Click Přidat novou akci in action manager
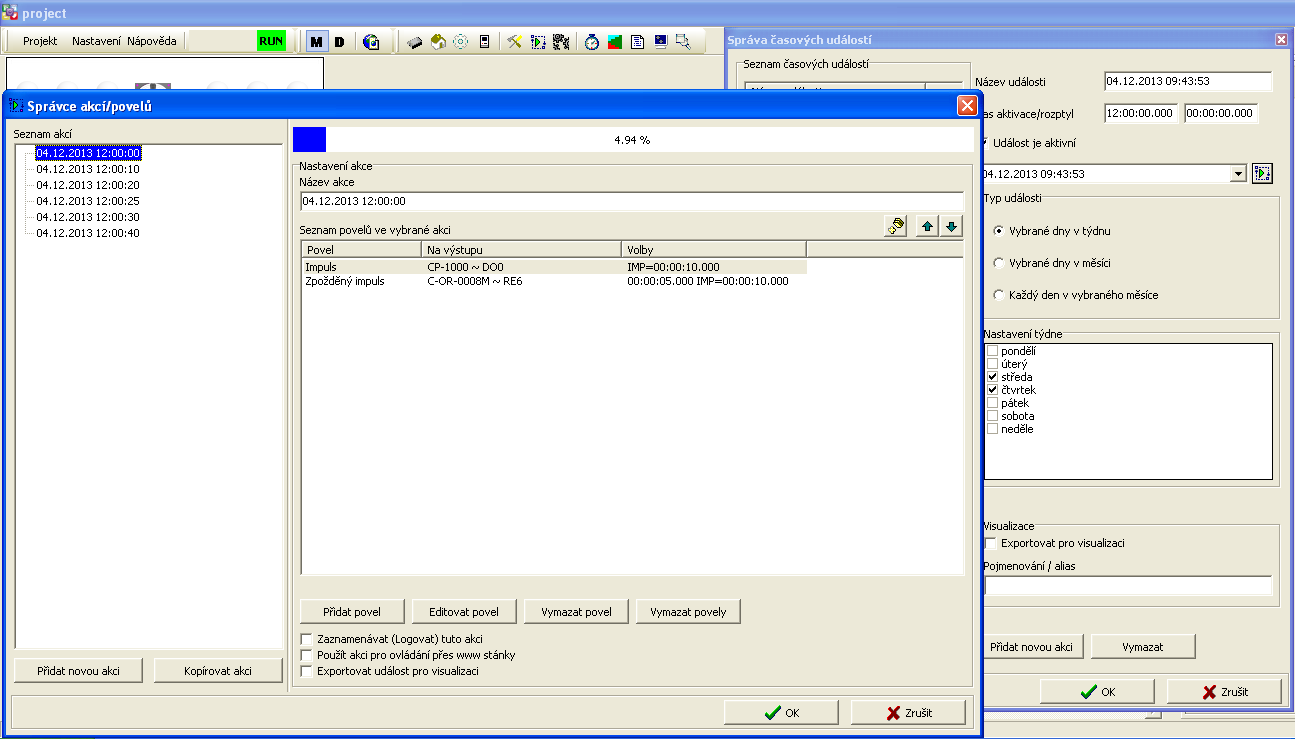 coord(78,671)
